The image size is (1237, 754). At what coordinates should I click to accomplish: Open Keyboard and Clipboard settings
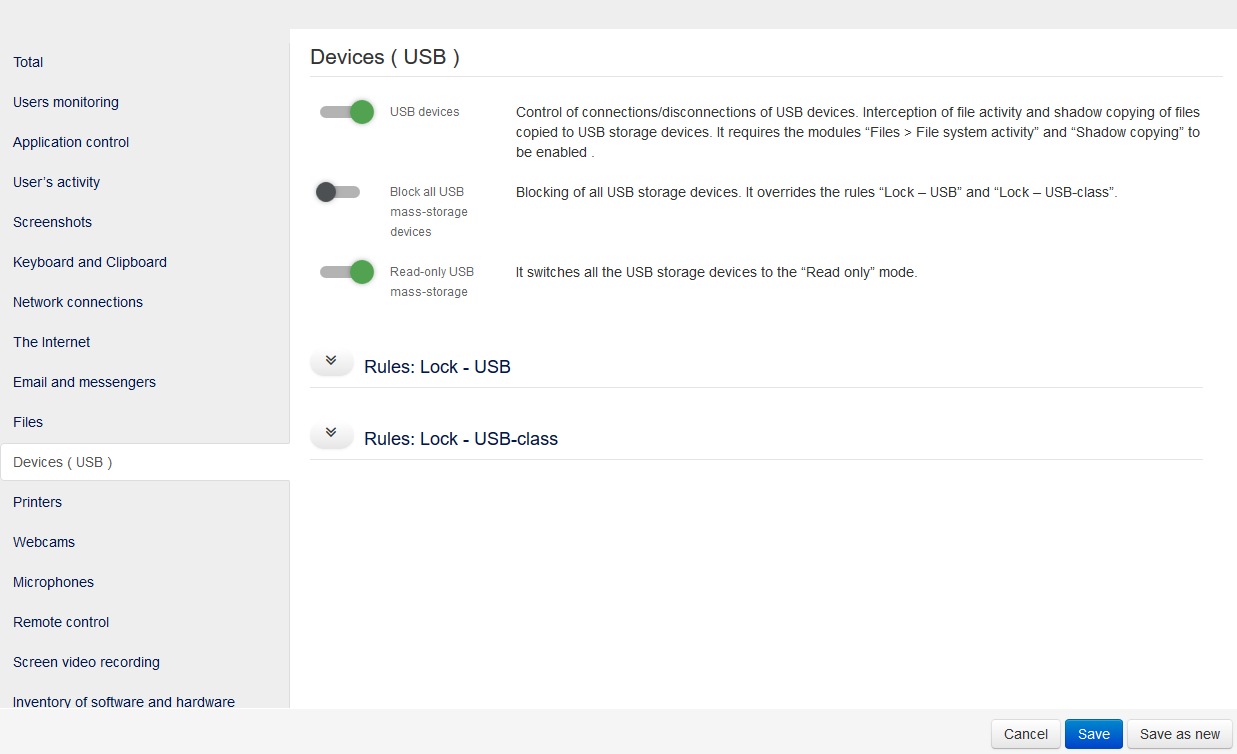(x=89, y=261)
